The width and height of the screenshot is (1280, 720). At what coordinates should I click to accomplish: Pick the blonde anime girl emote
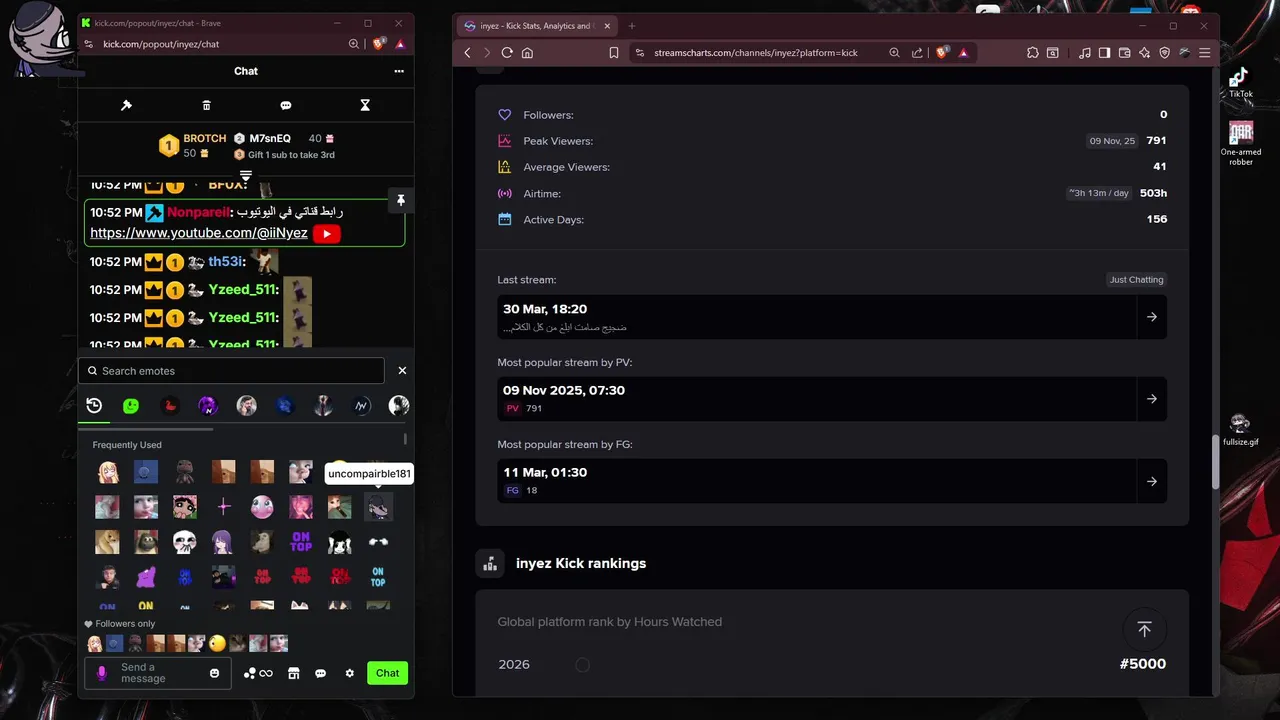click(107, 471)
